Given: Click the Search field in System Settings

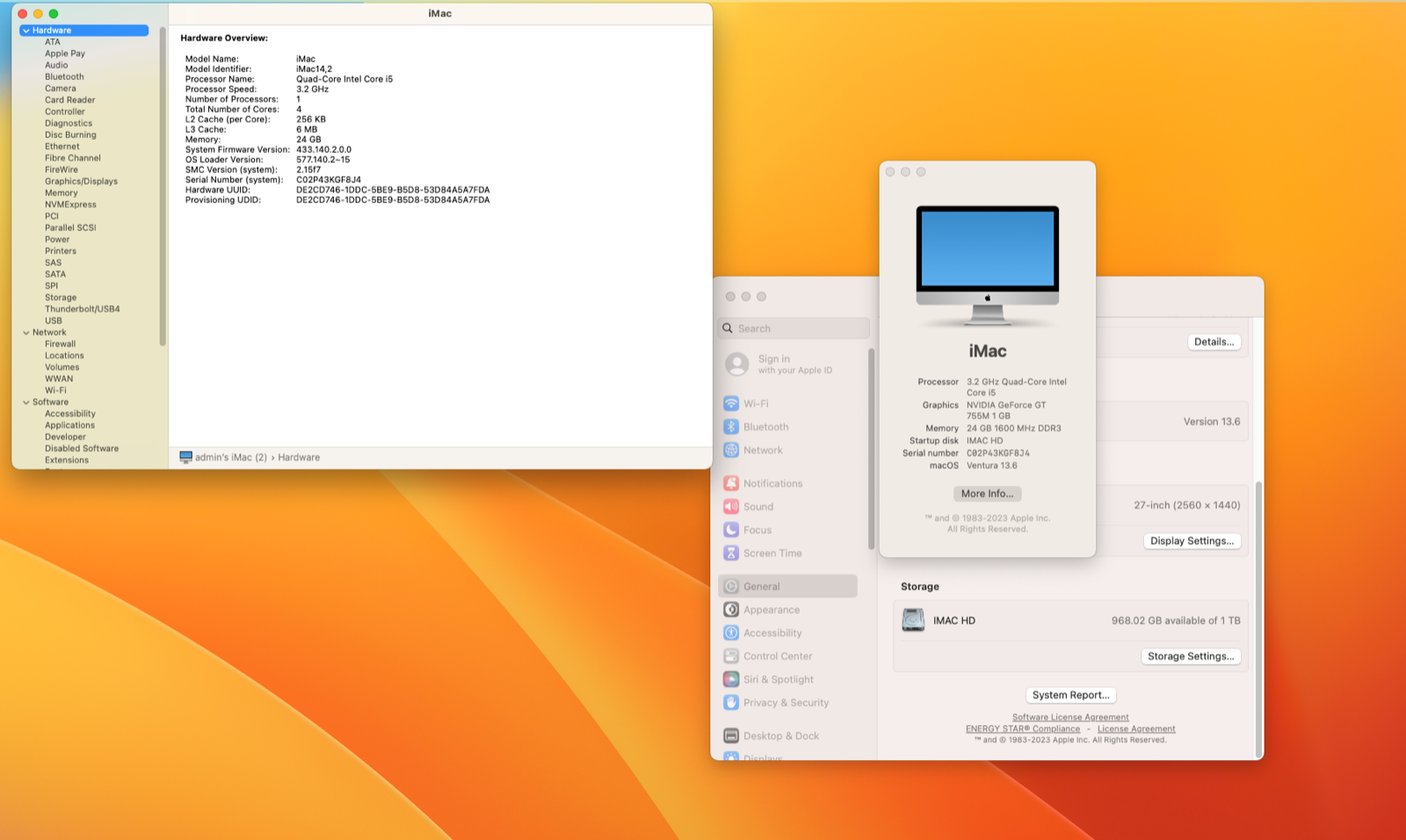Looking at the screenshot, I should (794, 329).
